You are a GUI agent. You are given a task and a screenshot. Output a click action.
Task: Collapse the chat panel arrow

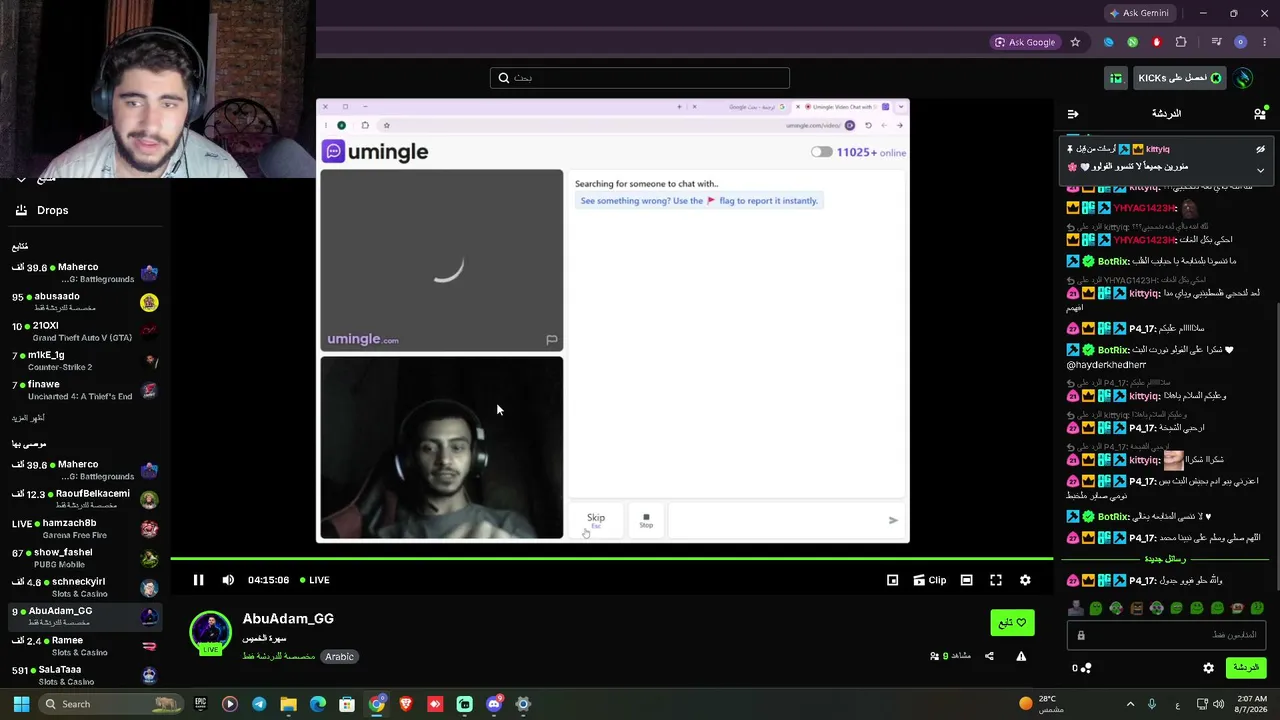coord(1072,114)
